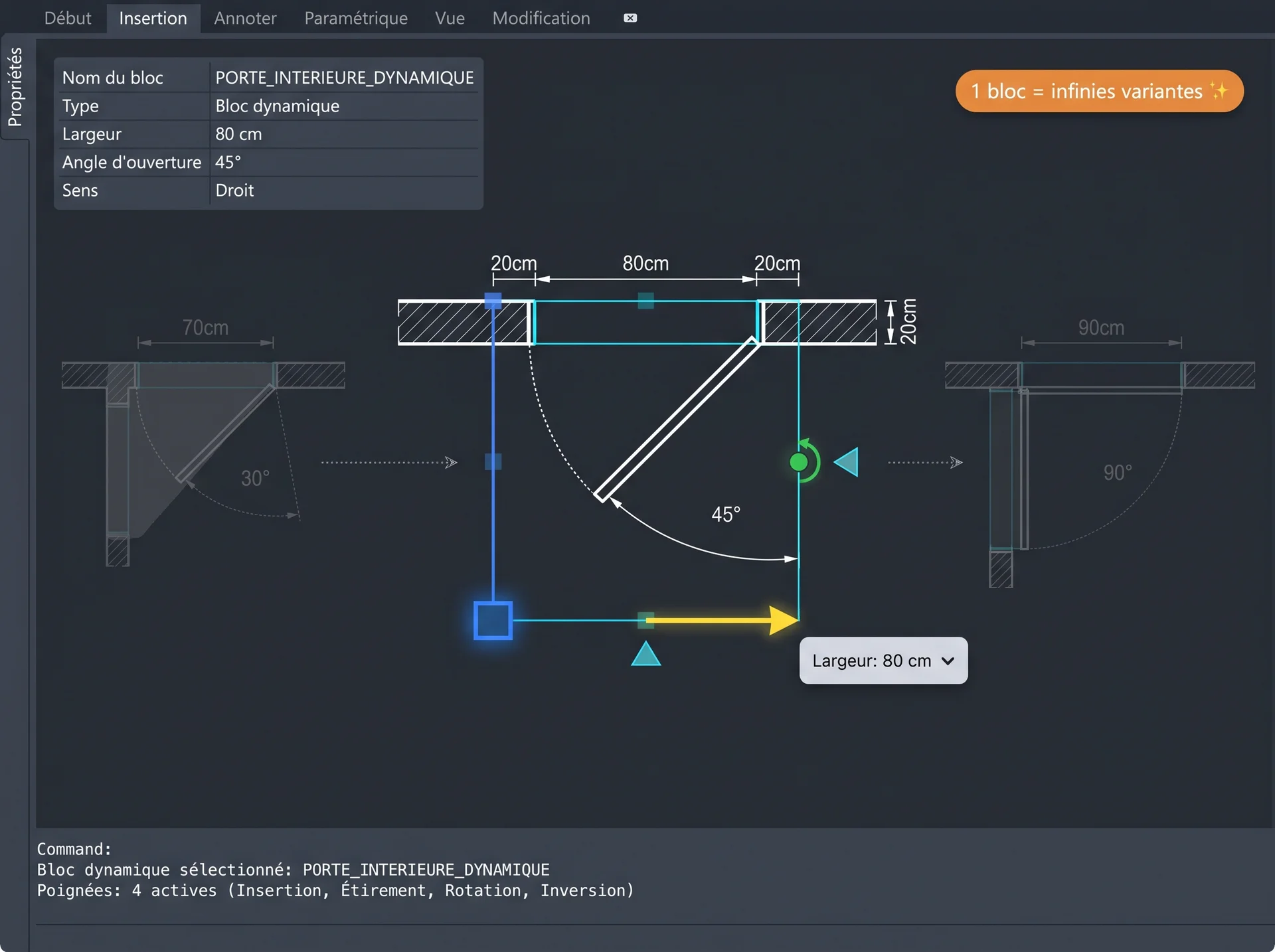Select the 70cm door variant preview
Image resolution: width=1275 pixels, height=952 pixels.
(x=203, y=441)
